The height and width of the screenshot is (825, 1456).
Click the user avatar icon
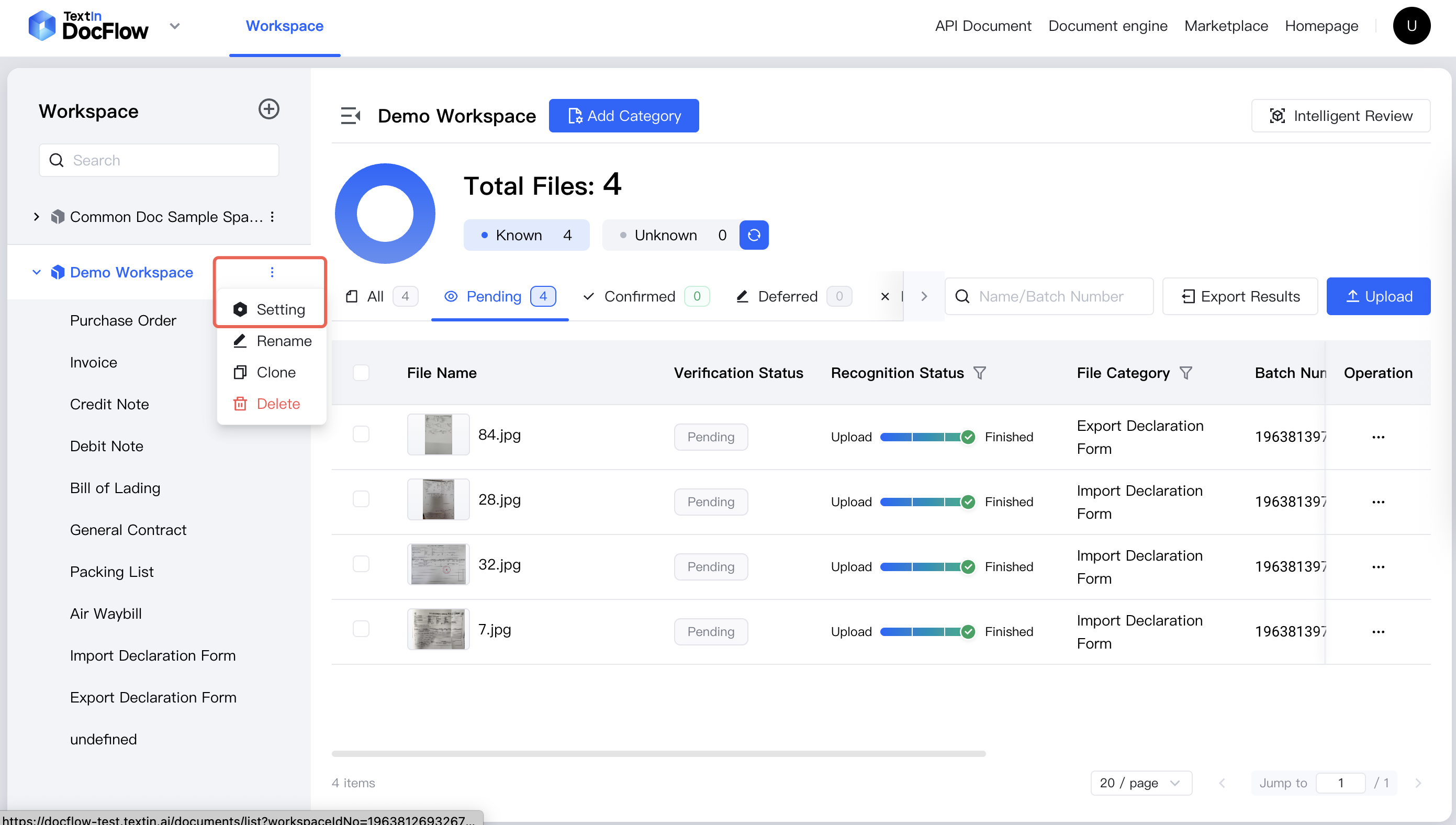point(1410,26)
